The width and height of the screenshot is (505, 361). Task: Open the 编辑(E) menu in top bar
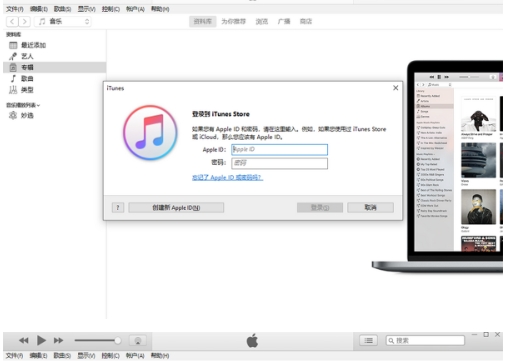click(x=38, y=9)
